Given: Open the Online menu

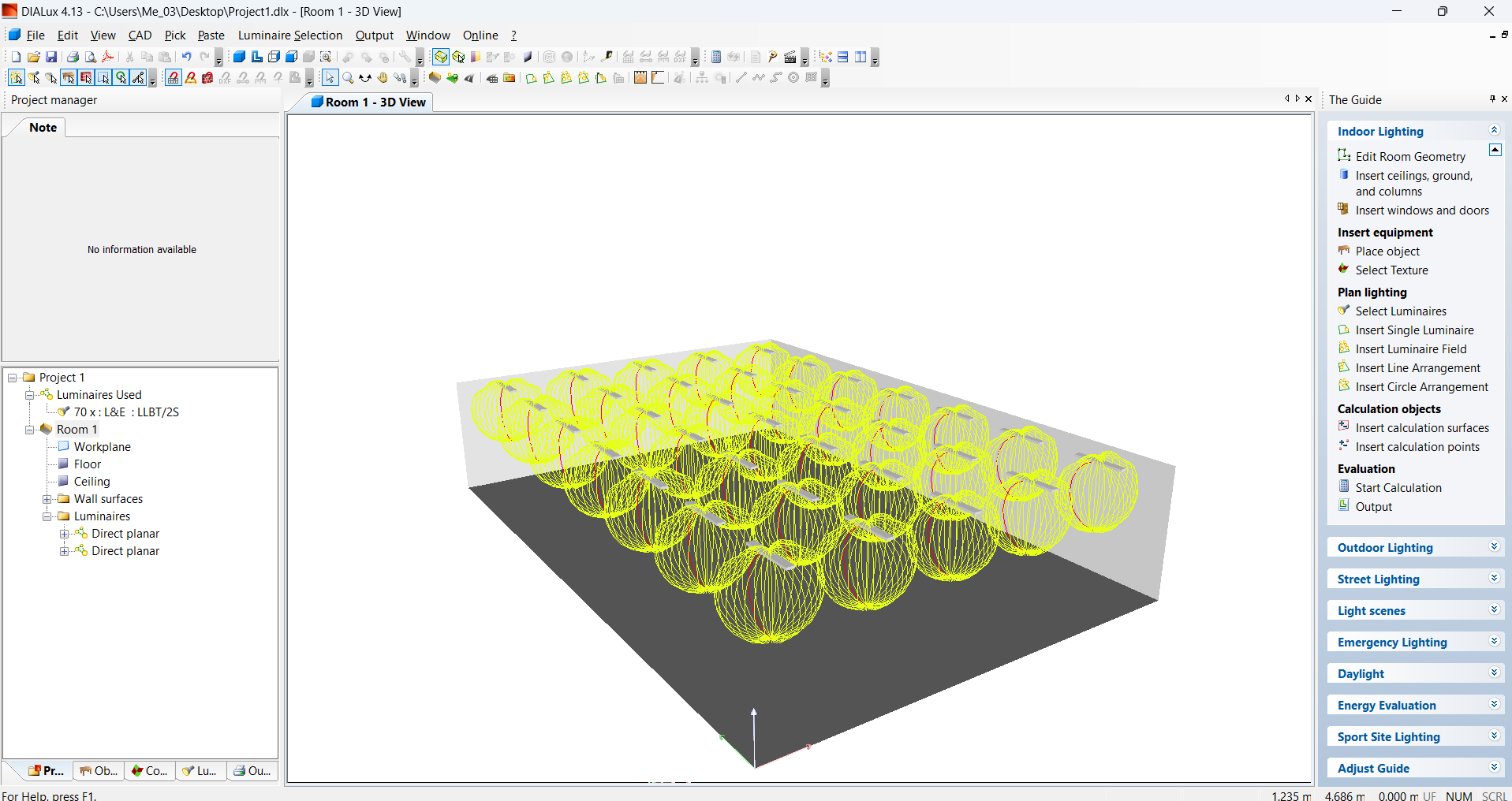Looking at the screenshot, I should coord(480,35).
